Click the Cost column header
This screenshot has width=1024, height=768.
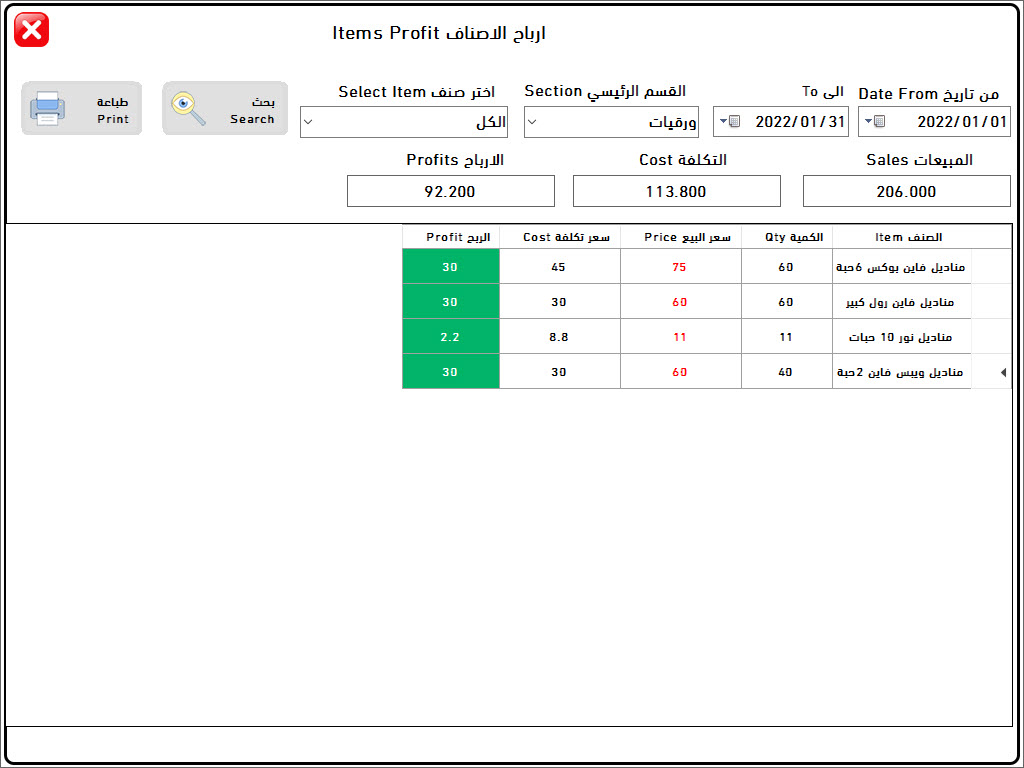(560, 237)
